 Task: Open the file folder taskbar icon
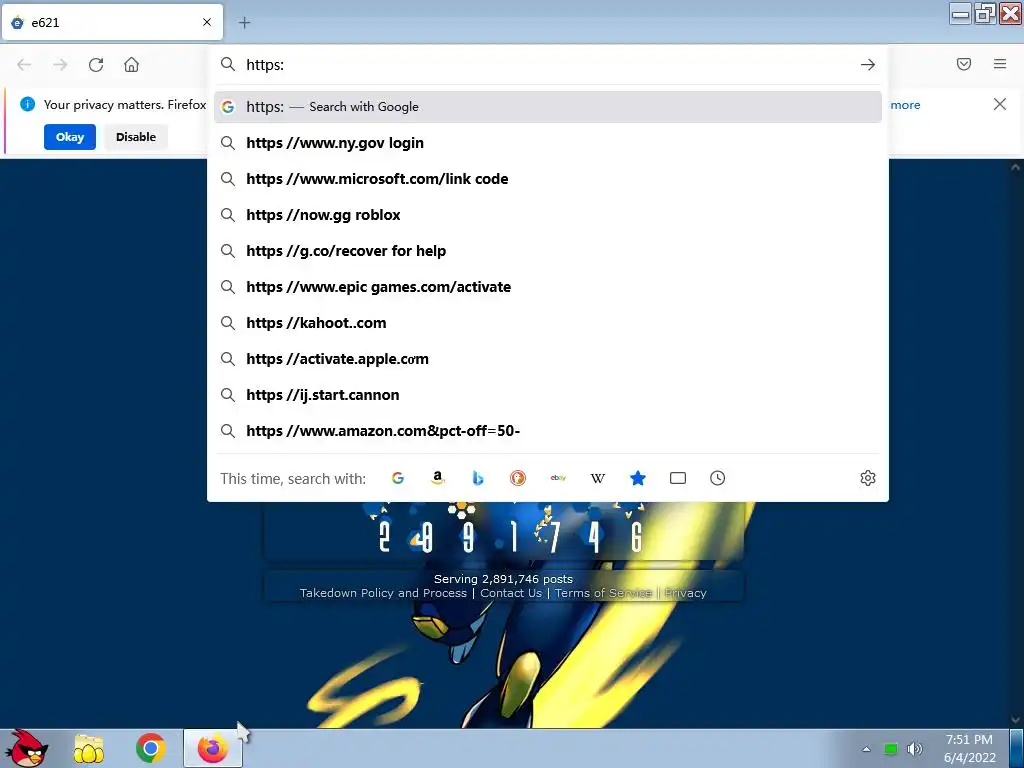pyautogui.click(x=88, y=748)
